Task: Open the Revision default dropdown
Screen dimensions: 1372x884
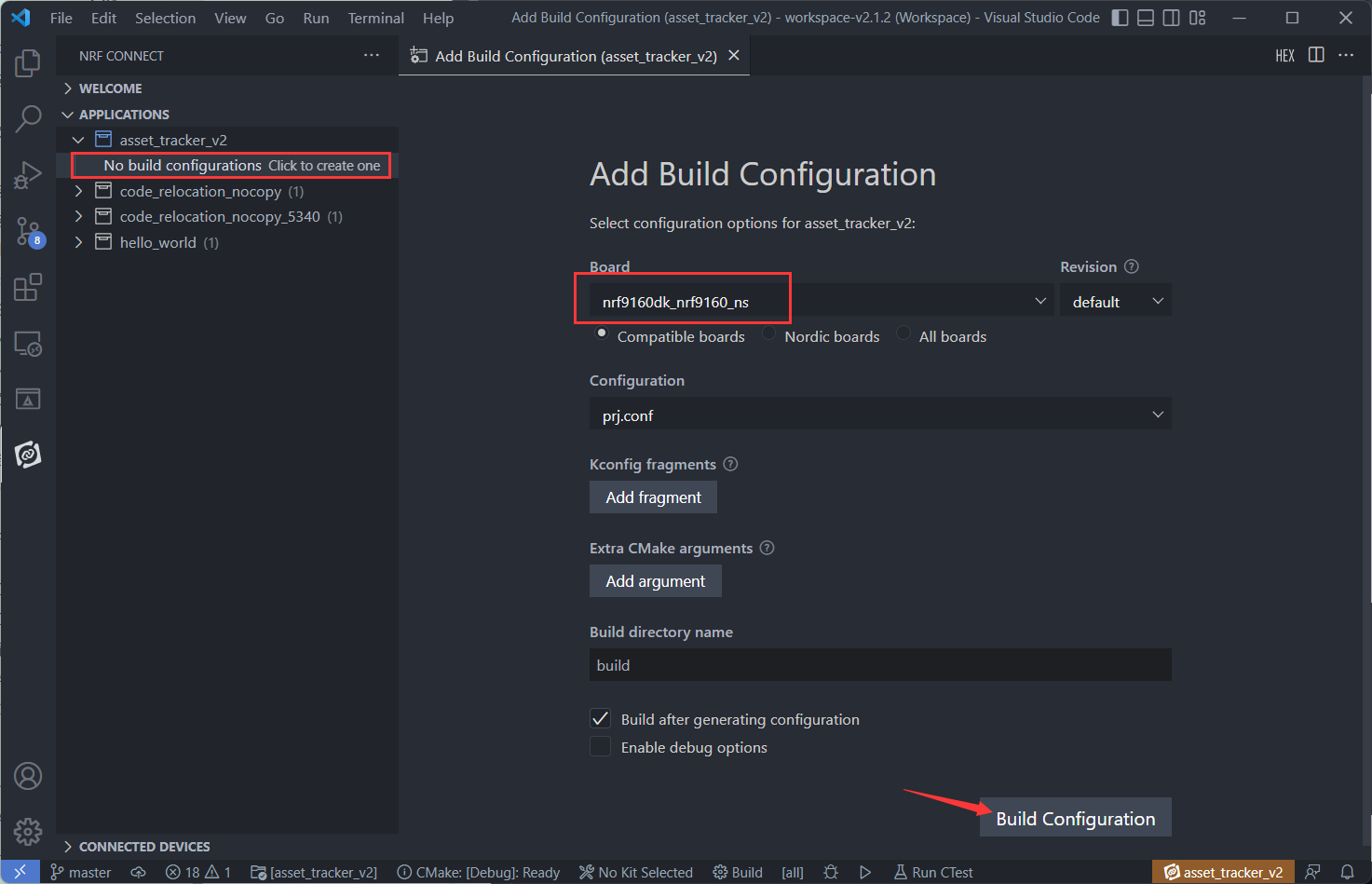Action: (1116, 301)
